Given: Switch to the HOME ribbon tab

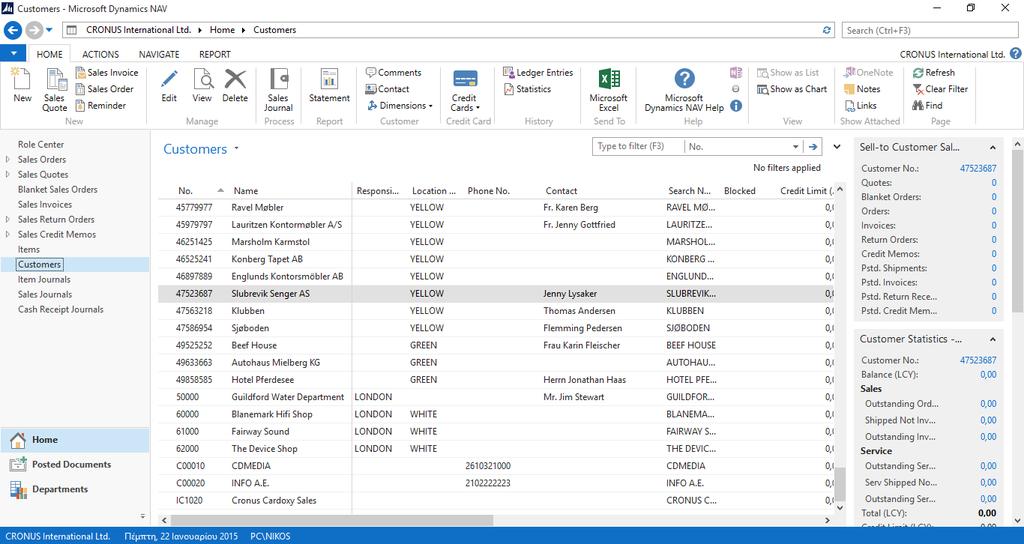Looking at the screenshot, I should coord(50,54).
